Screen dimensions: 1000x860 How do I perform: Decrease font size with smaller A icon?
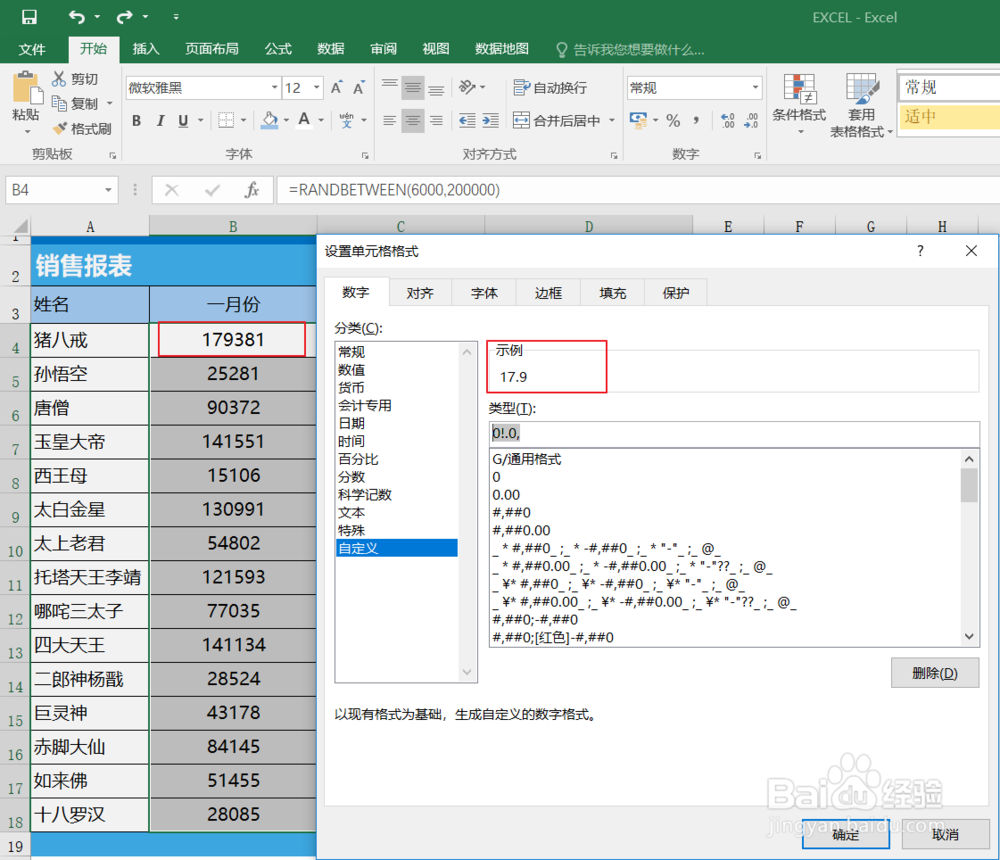coord(359,87)
